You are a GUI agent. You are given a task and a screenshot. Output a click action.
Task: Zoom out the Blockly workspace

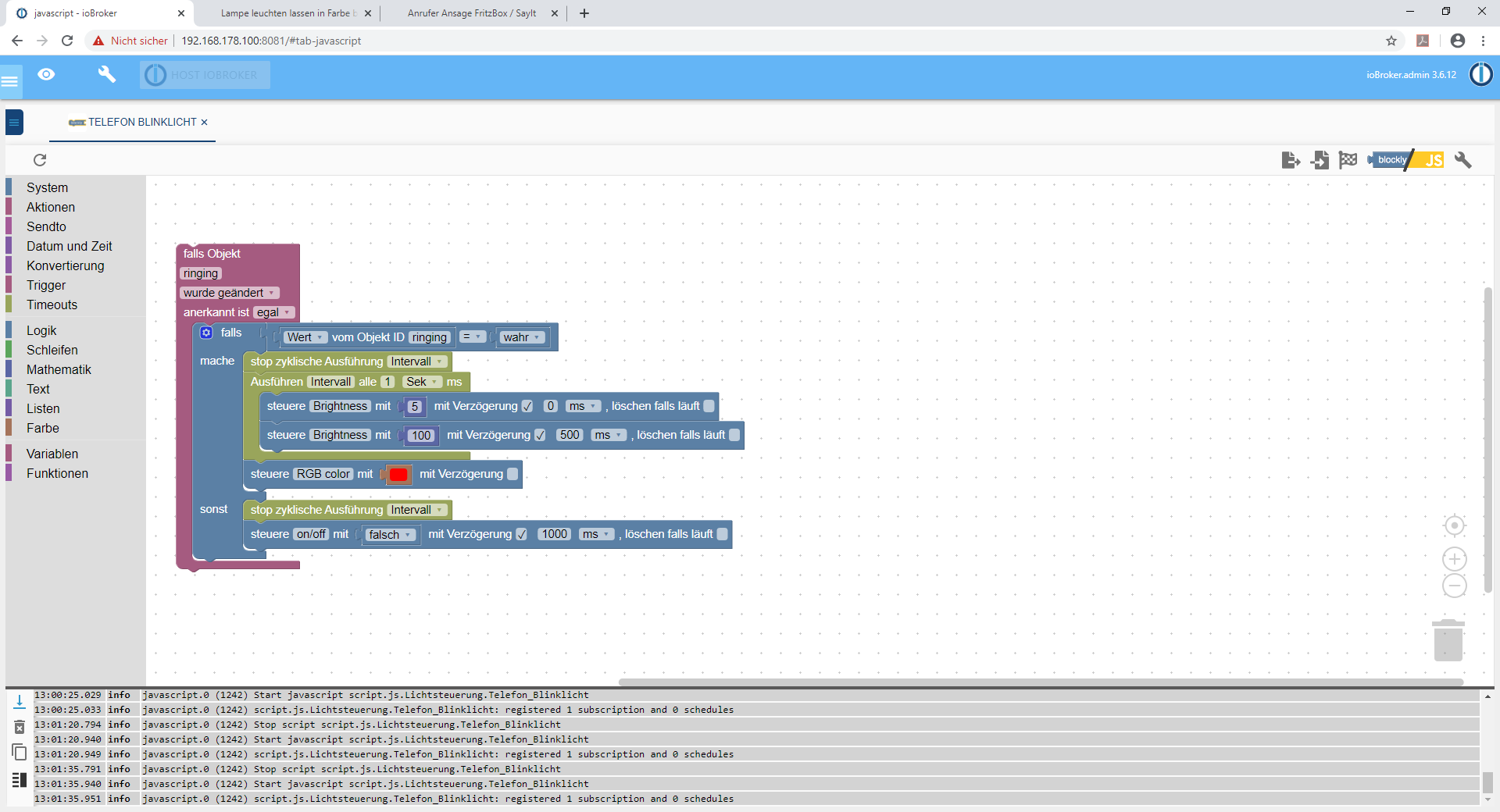tap(1455, 586)
